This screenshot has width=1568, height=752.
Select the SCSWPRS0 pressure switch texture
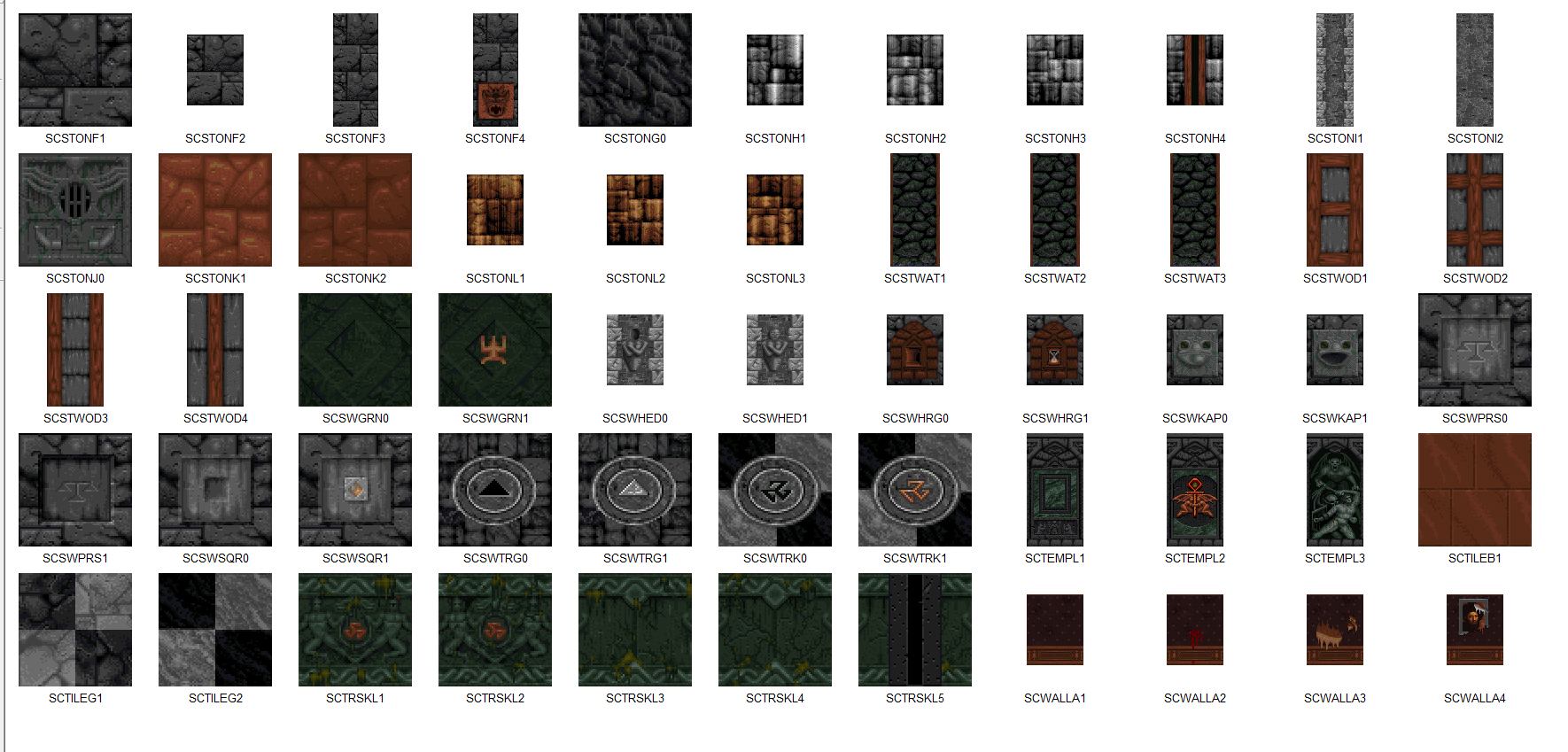pyautogui.click(x=1475, y=350)
